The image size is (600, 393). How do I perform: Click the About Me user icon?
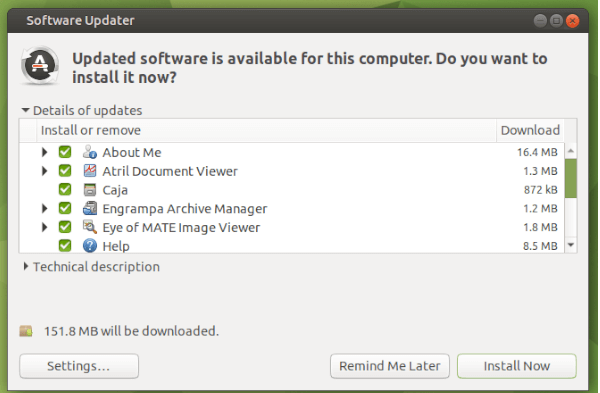pos(90,152)
